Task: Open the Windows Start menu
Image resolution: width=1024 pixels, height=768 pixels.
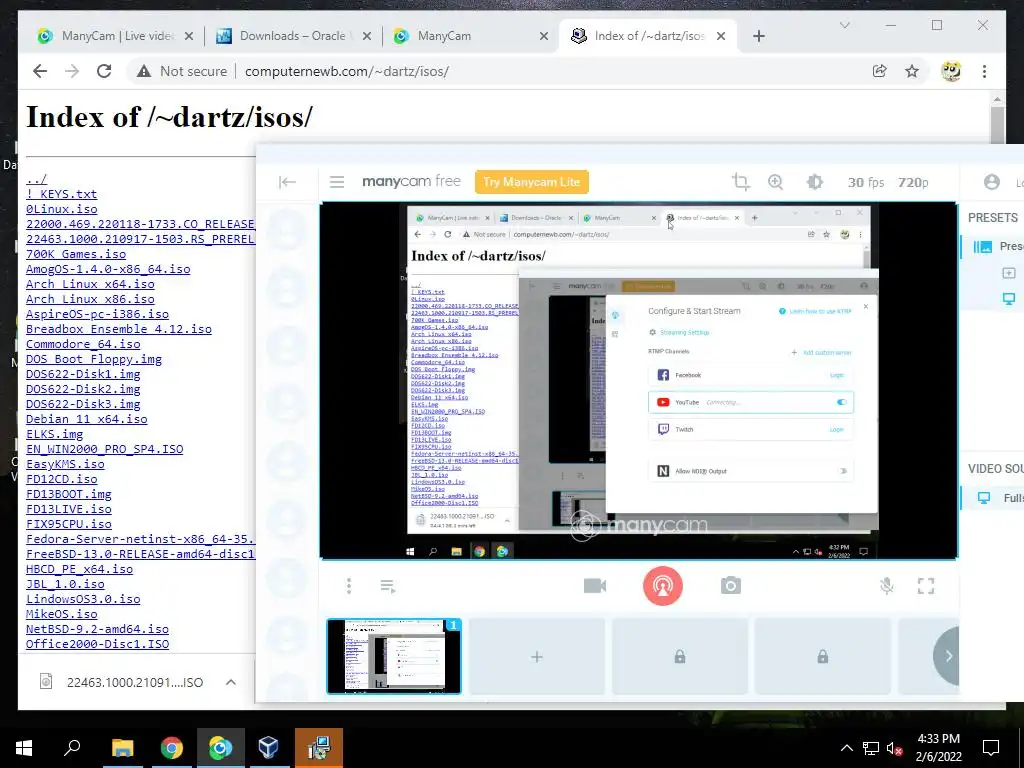Action: [x=24, y=748]
